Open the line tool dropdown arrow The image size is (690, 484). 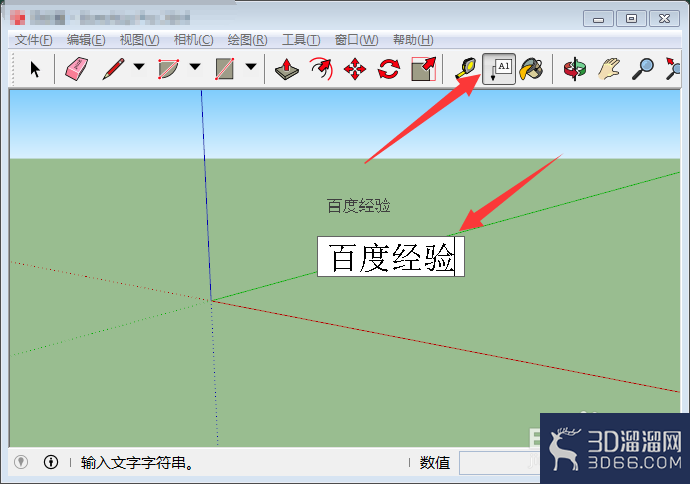tap(139, 67)
